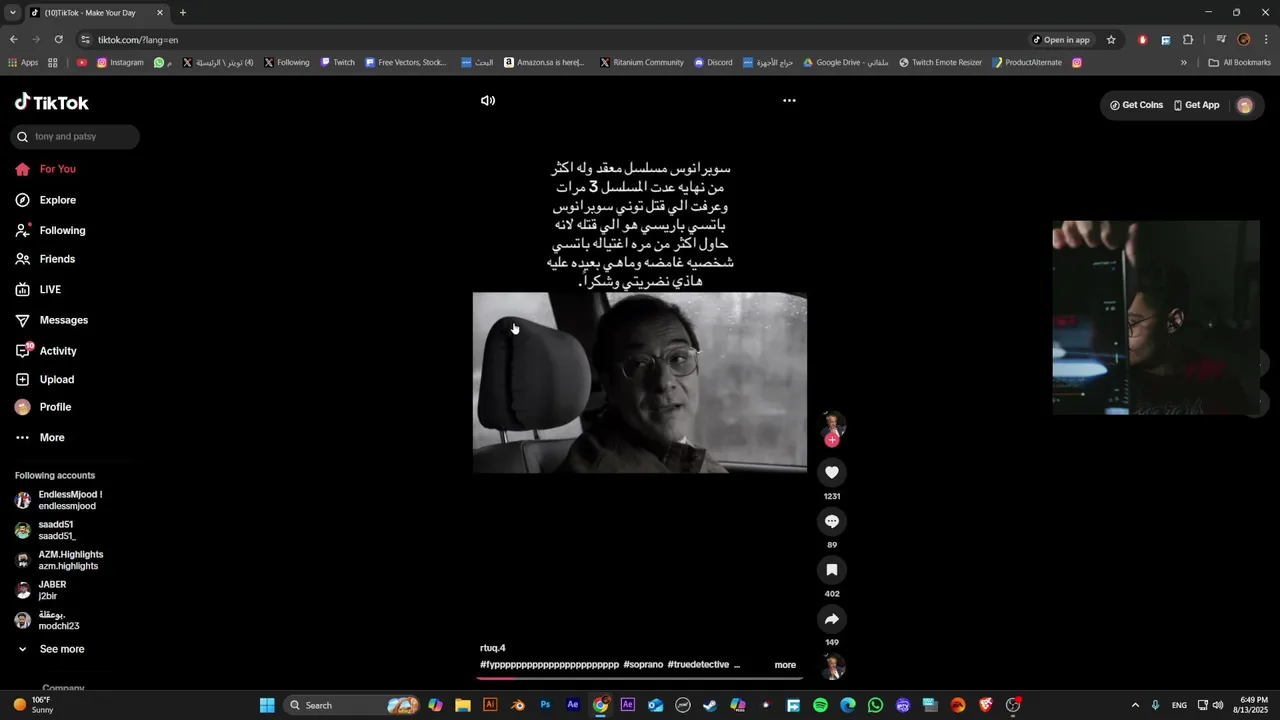
Task: Open the Explore page
Action: 58,200
